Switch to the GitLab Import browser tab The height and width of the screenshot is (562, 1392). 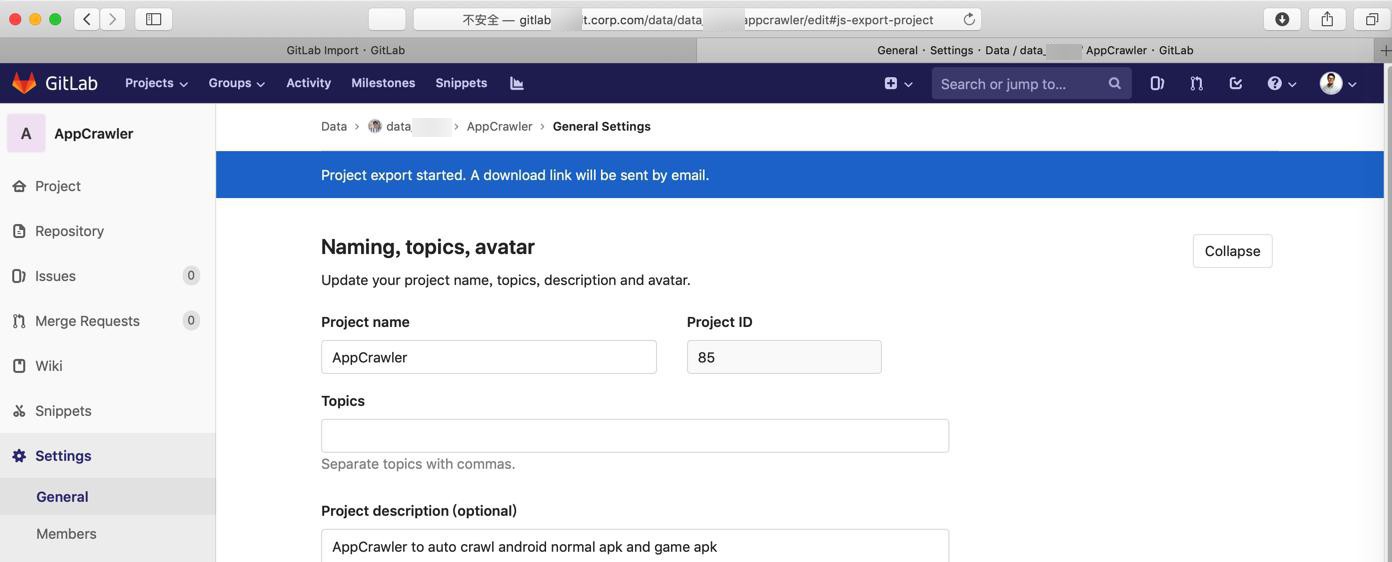pos(346,50)
